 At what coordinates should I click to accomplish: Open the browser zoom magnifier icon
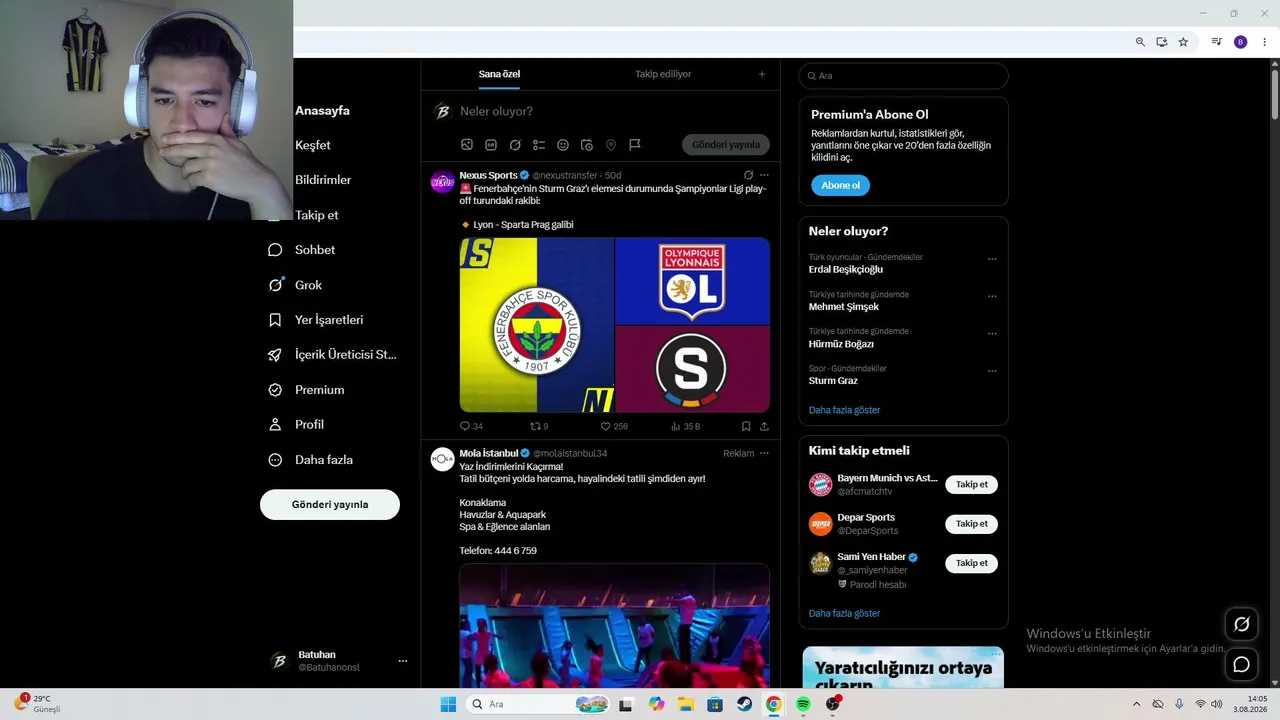(x=1140, y=42)
